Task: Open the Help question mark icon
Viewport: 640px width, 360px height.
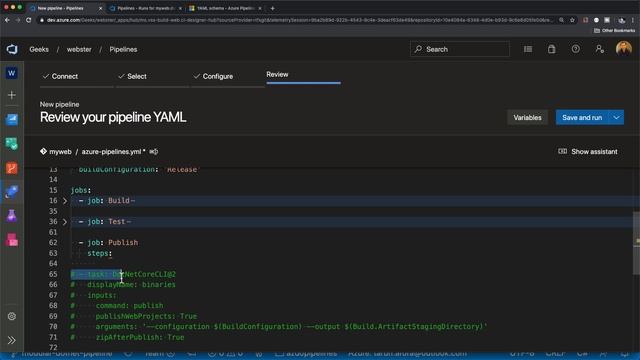Action: (576, 49)
